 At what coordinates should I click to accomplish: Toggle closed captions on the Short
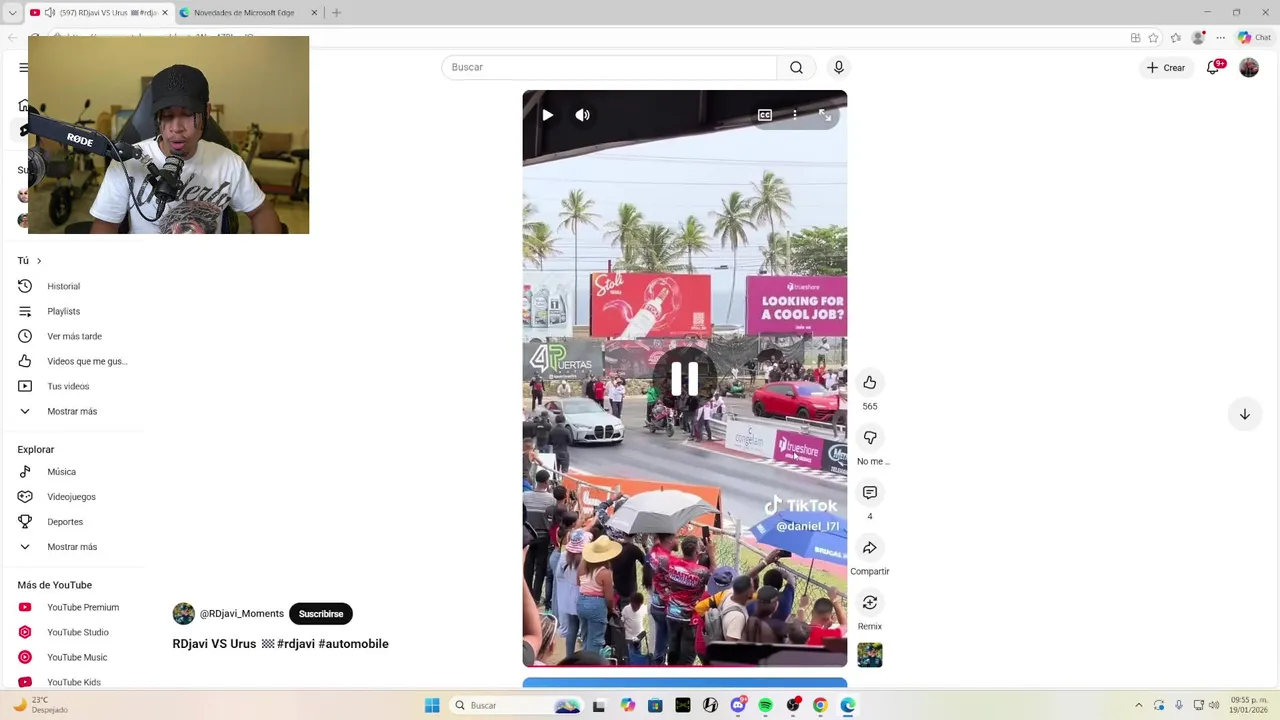[x=765, y=115]
